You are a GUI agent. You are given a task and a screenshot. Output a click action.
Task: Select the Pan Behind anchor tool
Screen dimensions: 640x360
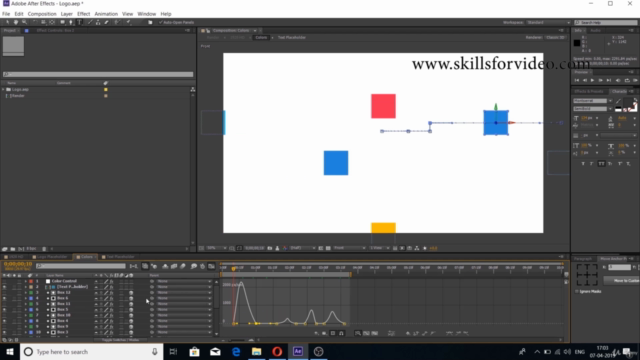tap(52, 22)
